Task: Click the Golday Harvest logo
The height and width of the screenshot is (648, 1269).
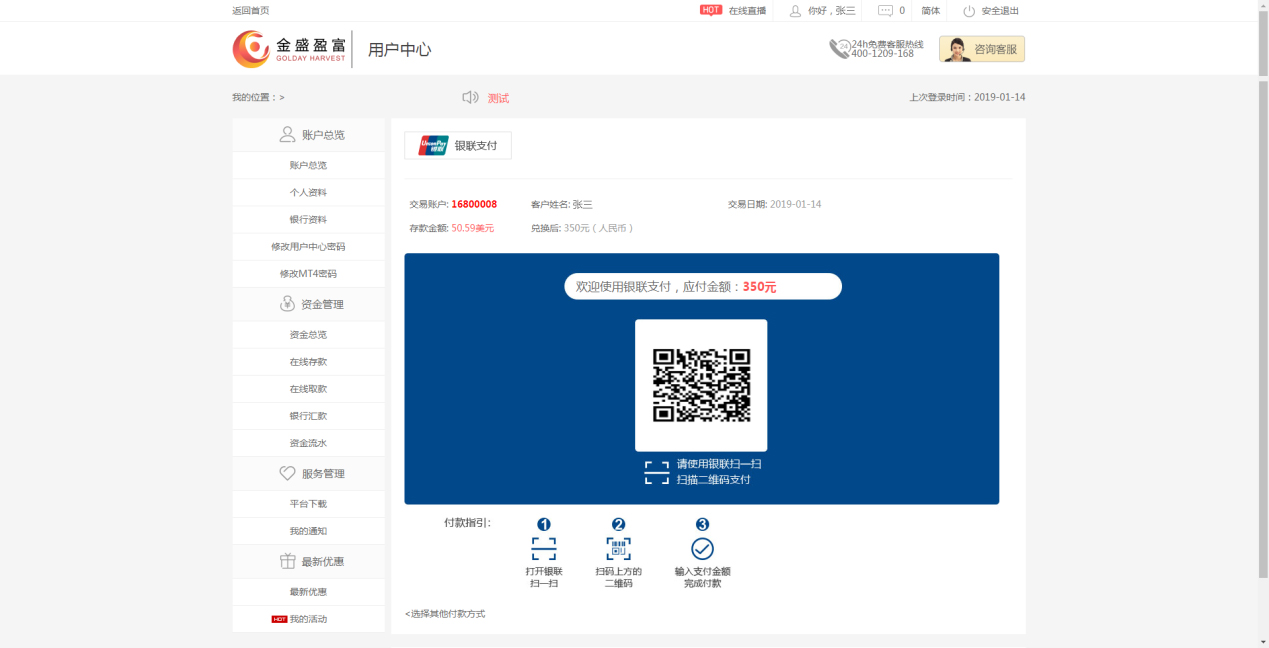Action: click(290, 49)
